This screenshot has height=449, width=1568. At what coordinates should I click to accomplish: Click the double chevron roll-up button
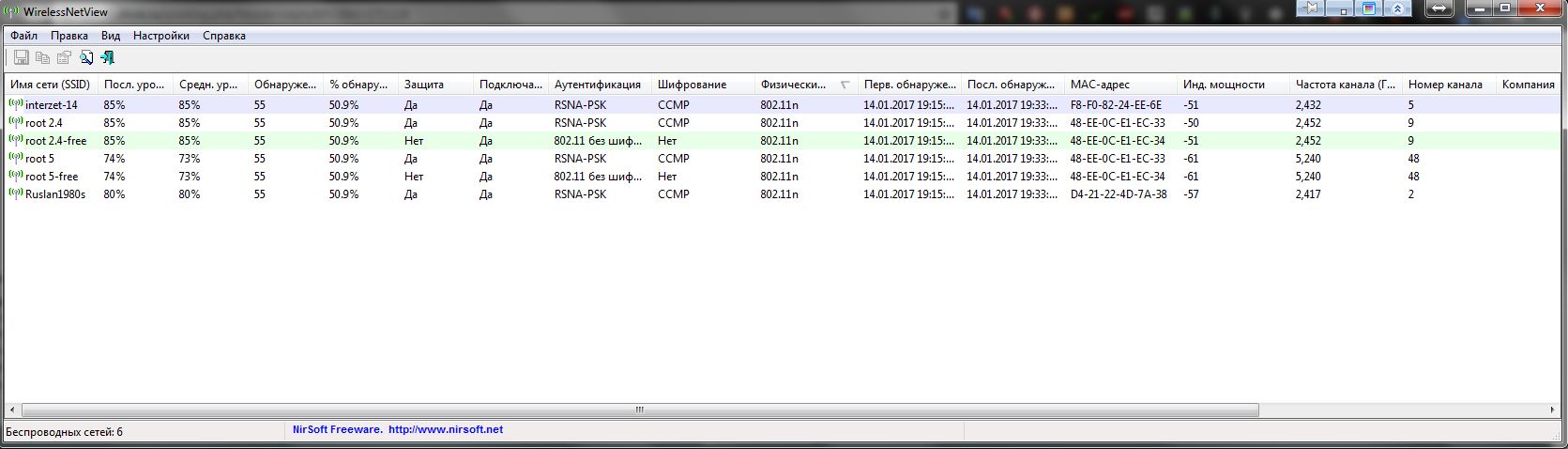pos(1397,8)
